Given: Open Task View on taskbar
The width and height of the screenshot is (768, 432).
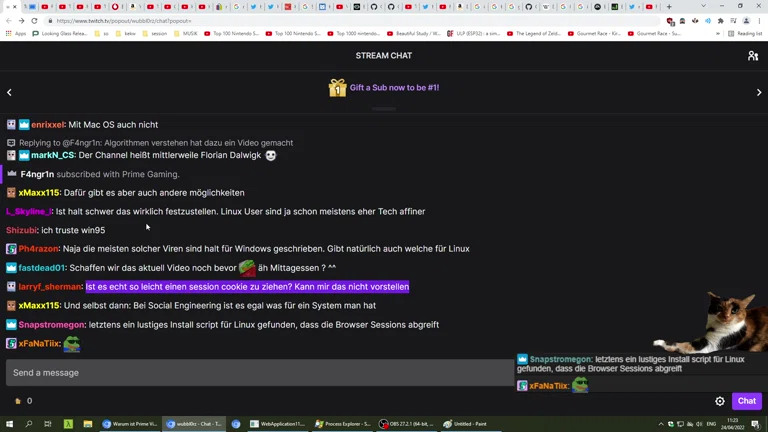Looking at the screenshot, I should pyautogui.click(x=48, y=424).
